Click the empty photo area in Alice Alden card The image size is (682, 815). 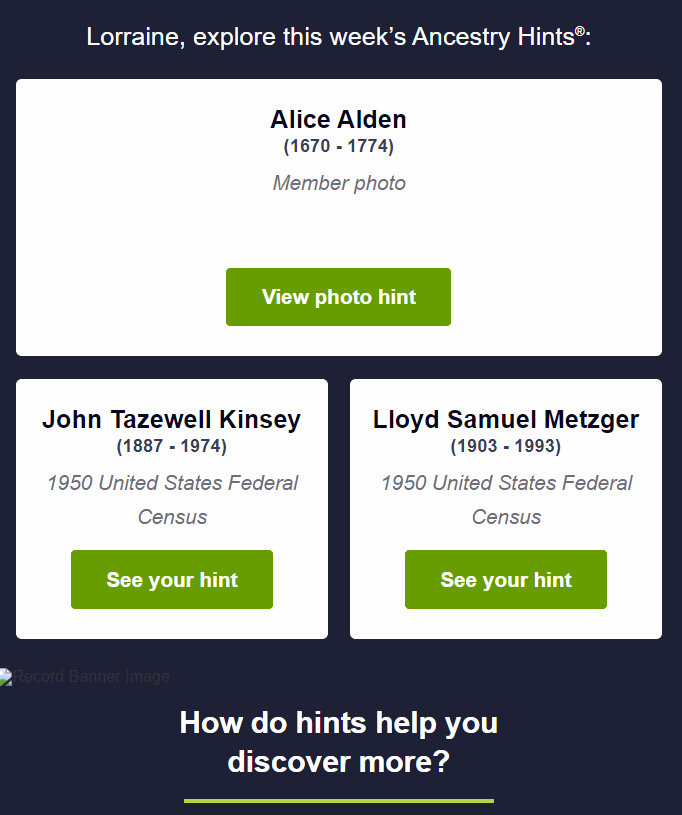(x=338, y=230)
